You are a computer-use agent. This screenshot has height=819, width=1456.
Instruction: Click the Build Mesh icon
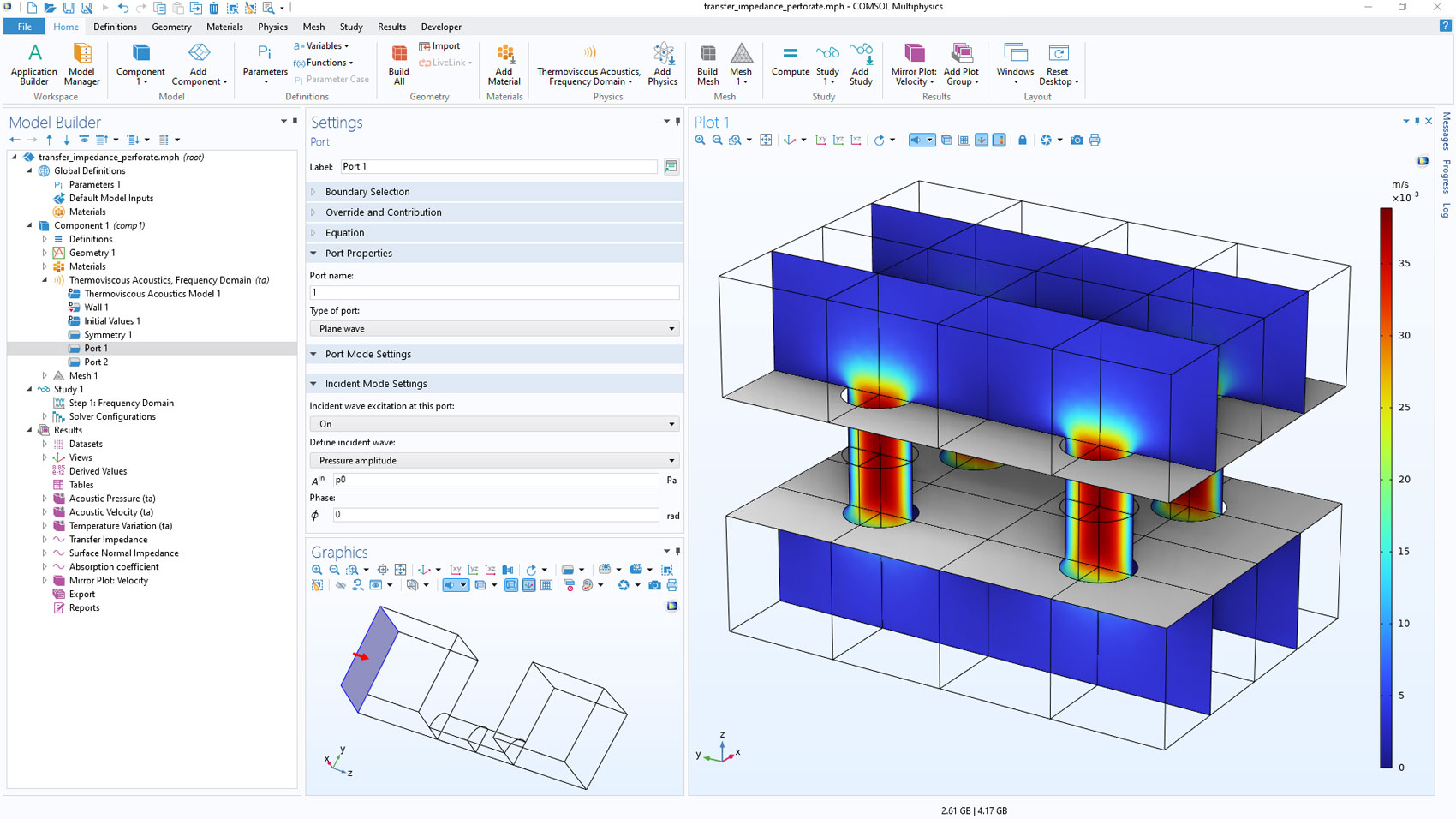pos(707,64)
